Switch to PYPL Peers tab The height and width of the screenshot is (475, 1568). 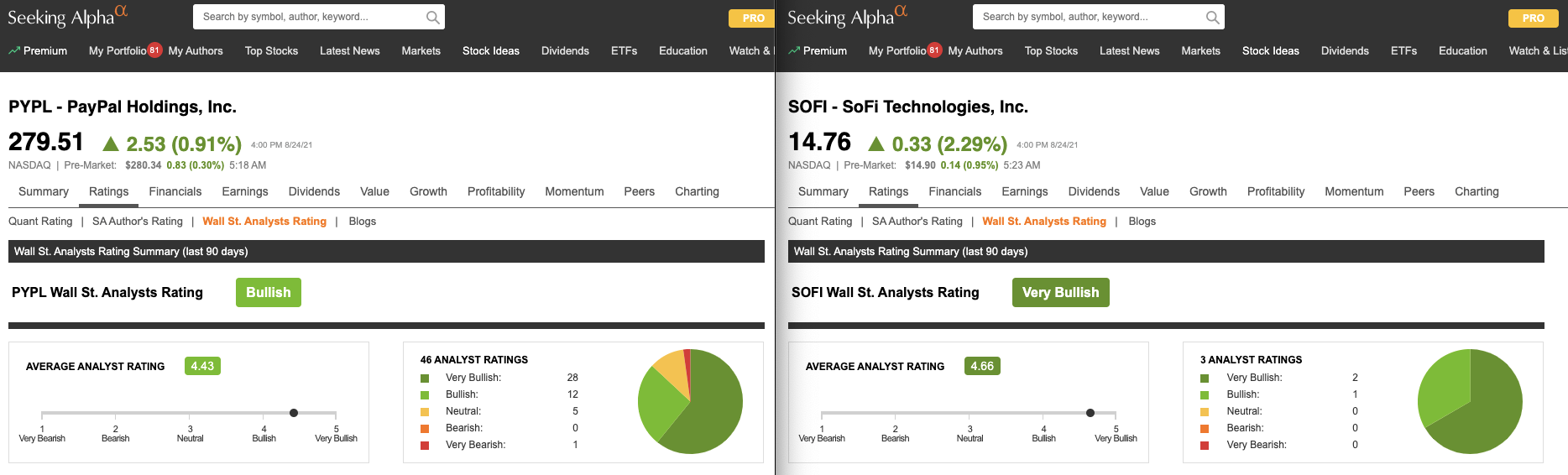click(639, 191)
